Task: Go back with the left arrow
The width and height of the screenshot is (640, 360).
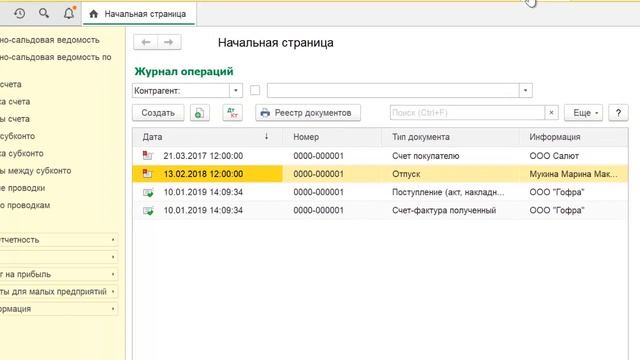Action: [x=145, y=42]
